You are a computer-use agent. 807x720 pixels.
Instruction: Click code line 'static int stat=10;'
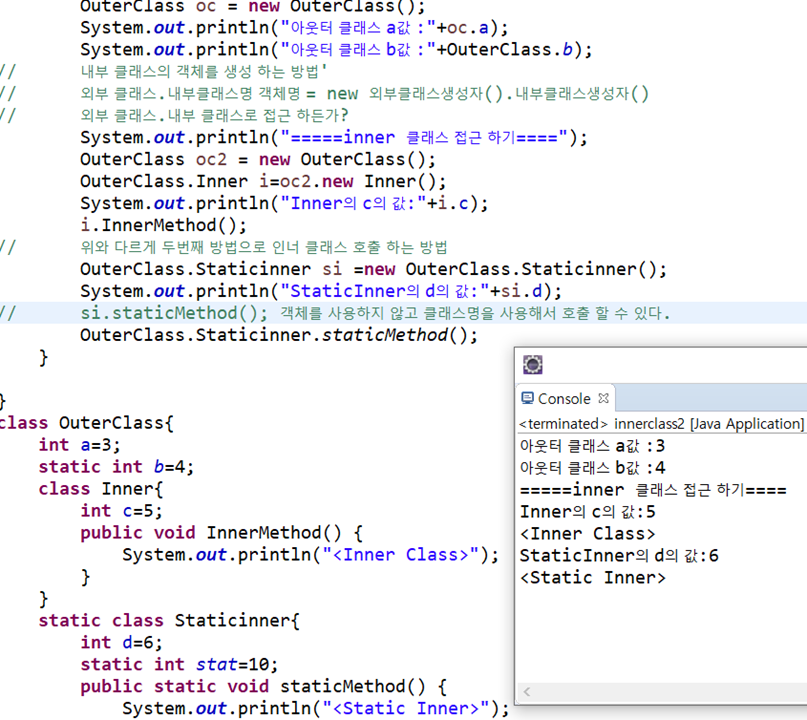179,664
